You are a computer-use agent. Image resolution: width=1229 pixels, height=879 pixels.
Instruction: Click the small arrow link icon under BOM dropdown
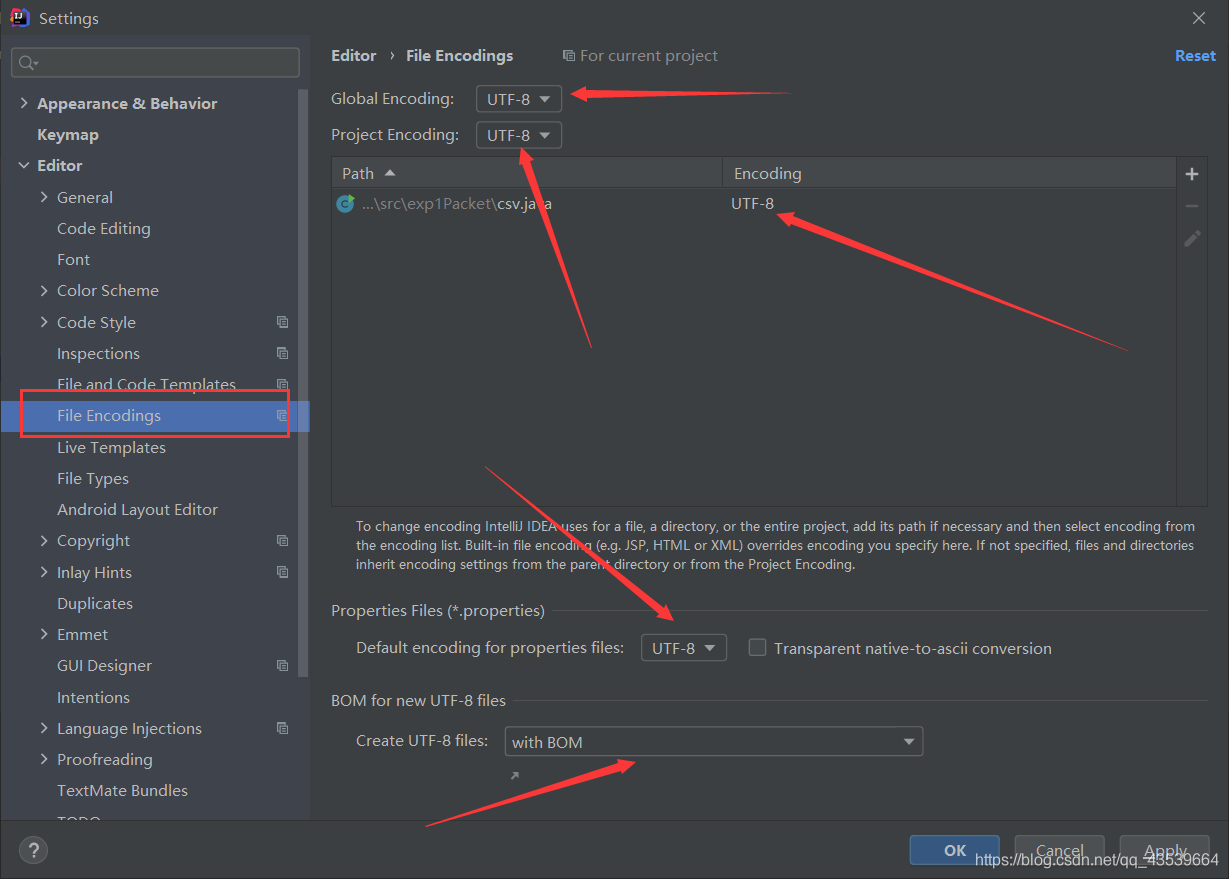point(515,775)
